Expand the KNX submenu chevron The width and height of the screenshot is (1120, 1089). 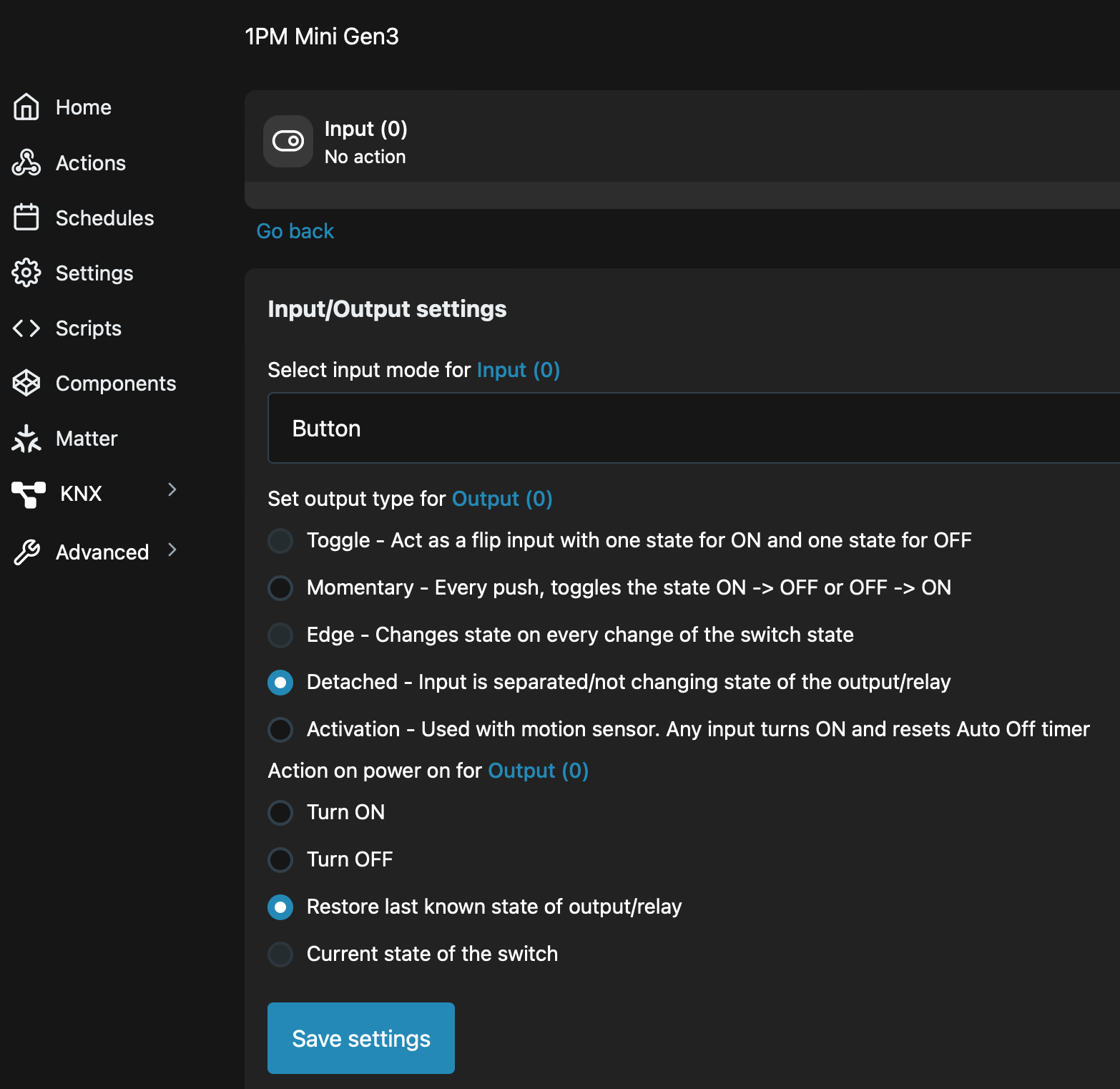point(172,490)
